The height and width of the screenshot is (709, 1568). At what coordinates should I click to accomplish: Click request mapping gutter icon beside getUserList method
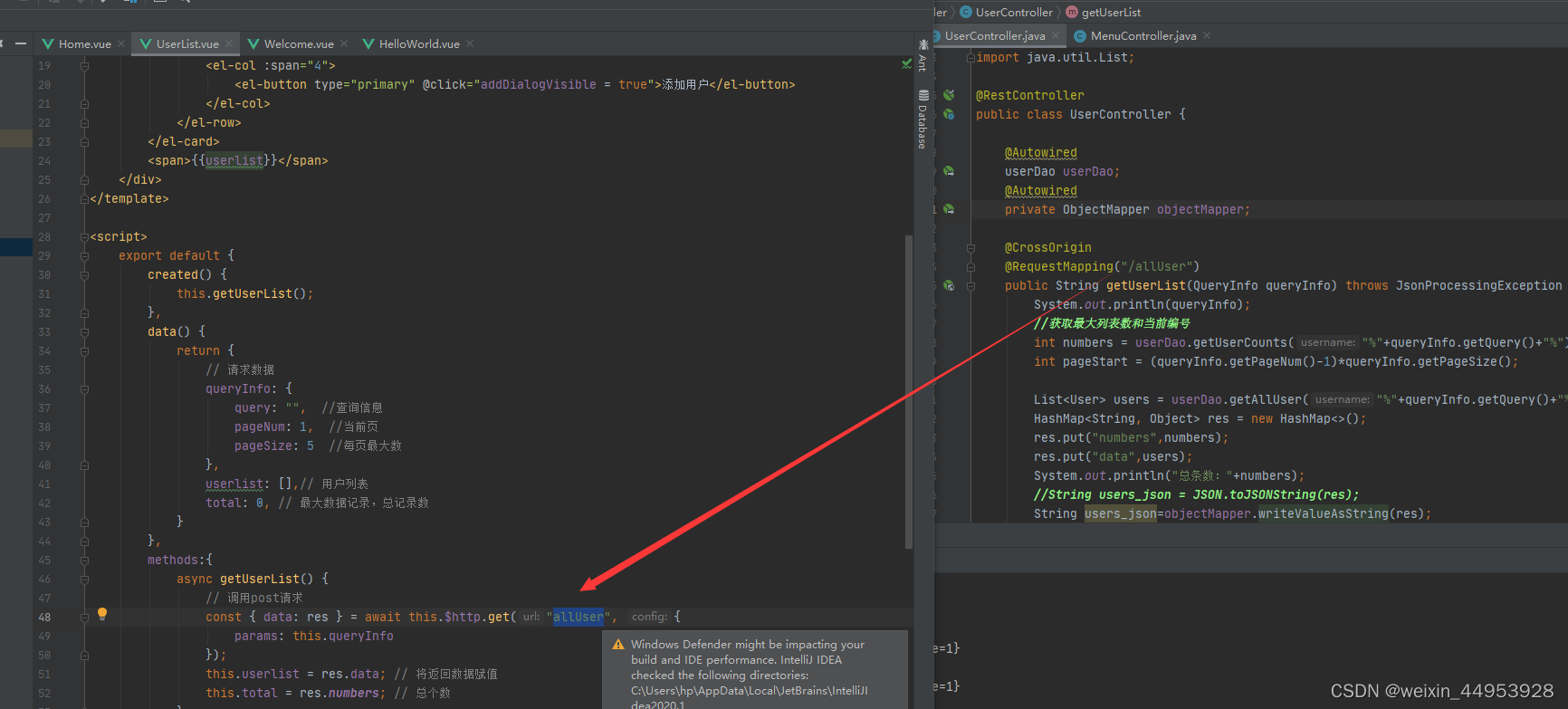point(949,285)
